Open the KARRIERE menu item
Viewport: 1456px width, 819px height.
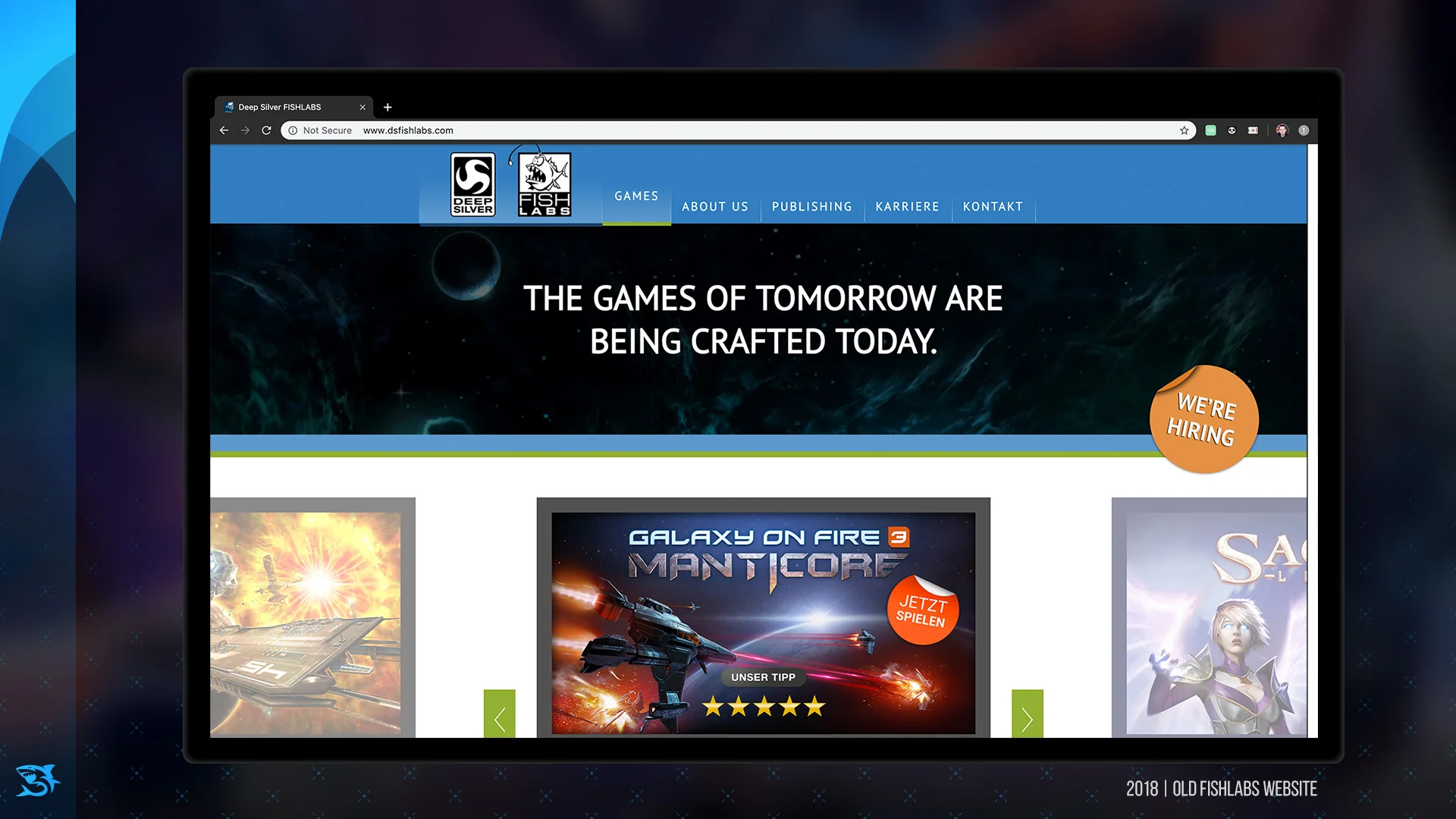907,206
